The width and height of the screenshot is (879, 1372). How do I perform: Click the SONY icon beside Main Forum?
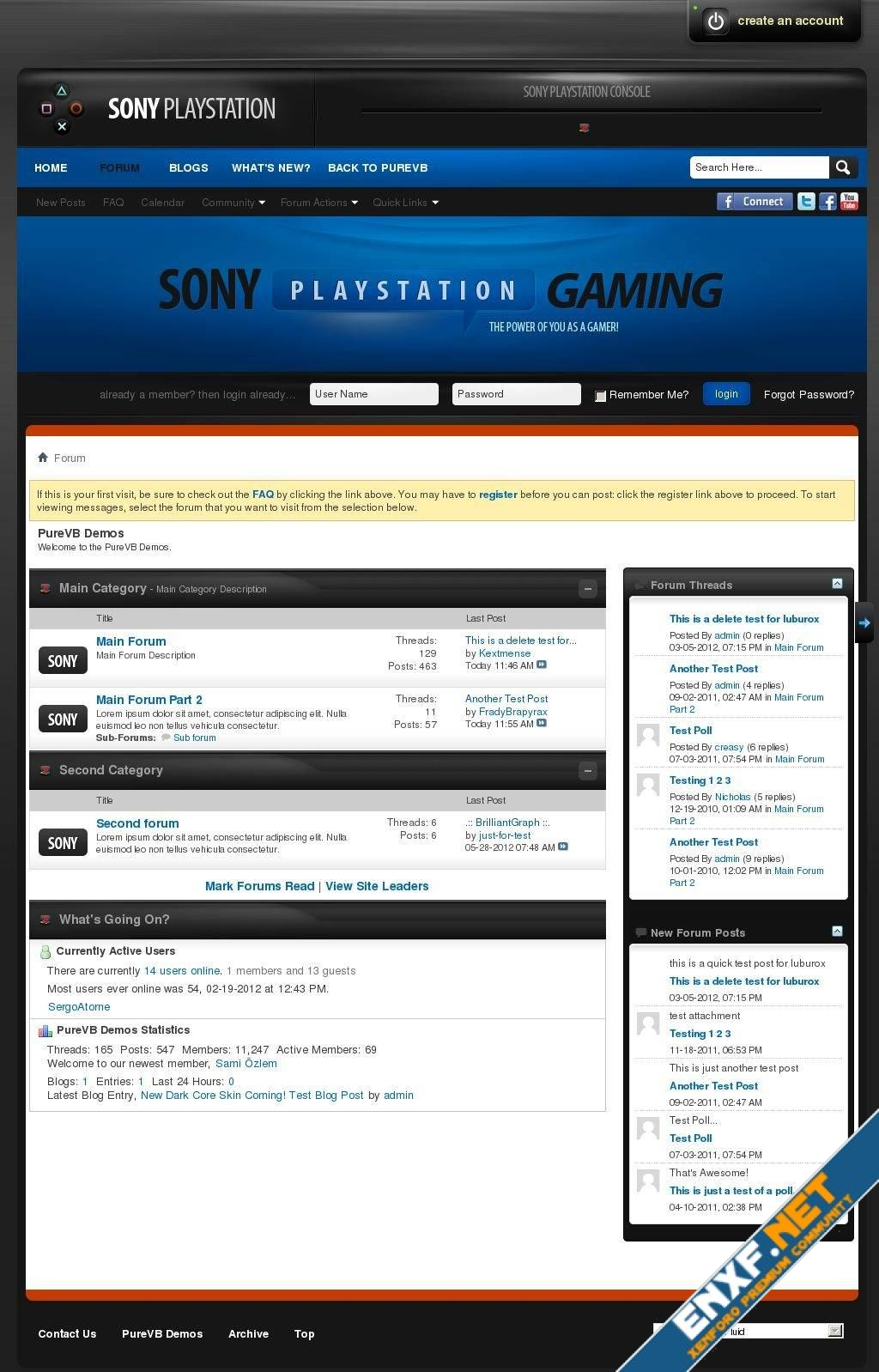point(63,660)
